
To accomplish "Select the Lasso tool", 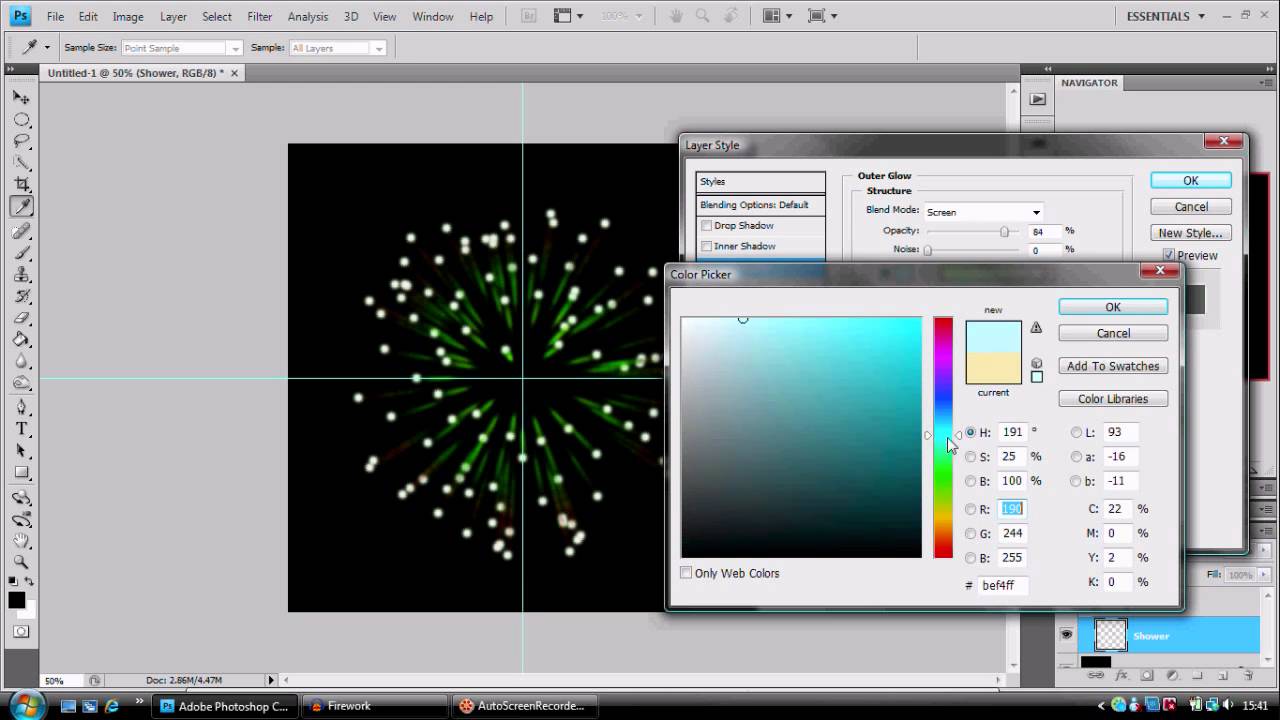I will coord(21,142).
